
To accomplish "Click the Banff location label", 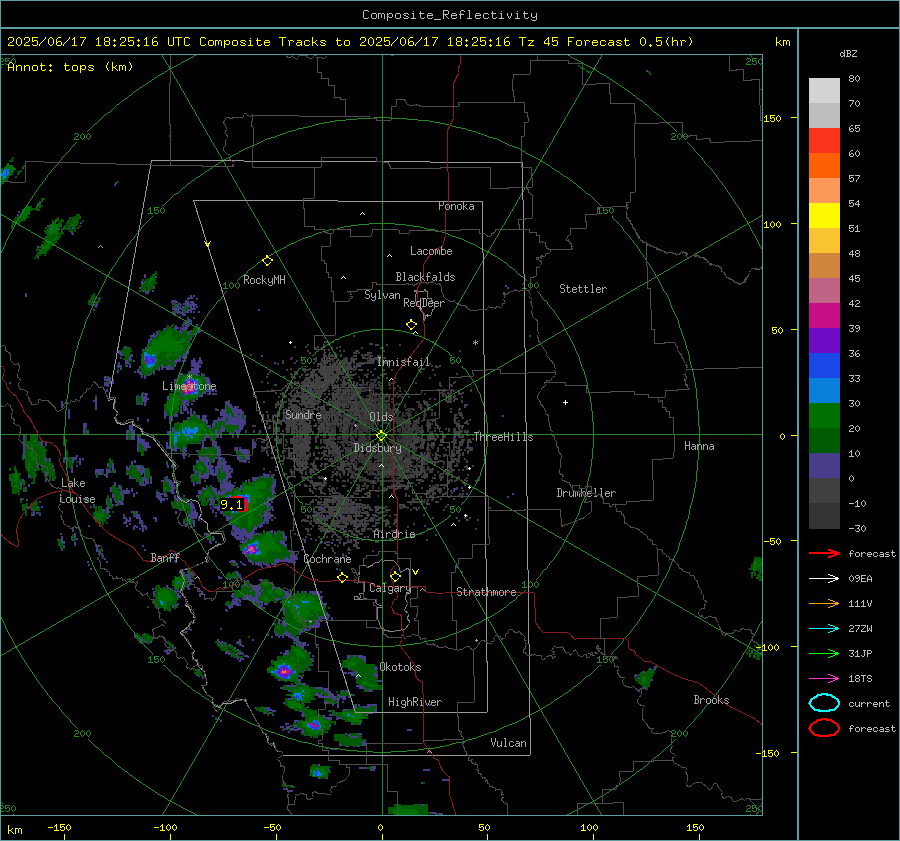I will tap(165, 557).
